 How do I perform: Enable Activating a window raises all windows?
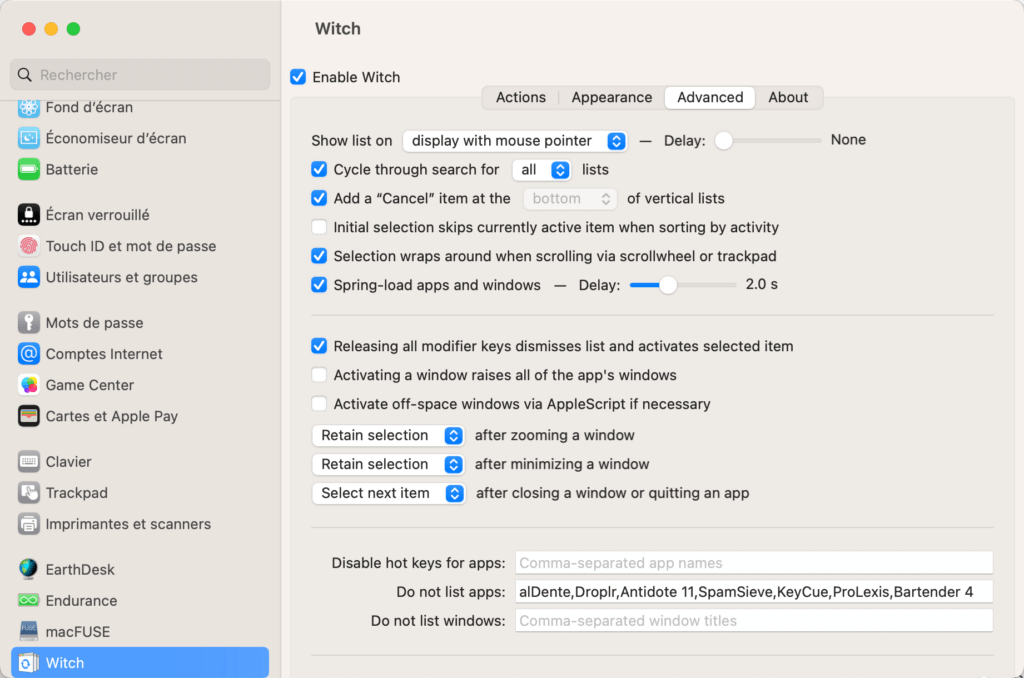pyautogui.click(x=319, y=375)
